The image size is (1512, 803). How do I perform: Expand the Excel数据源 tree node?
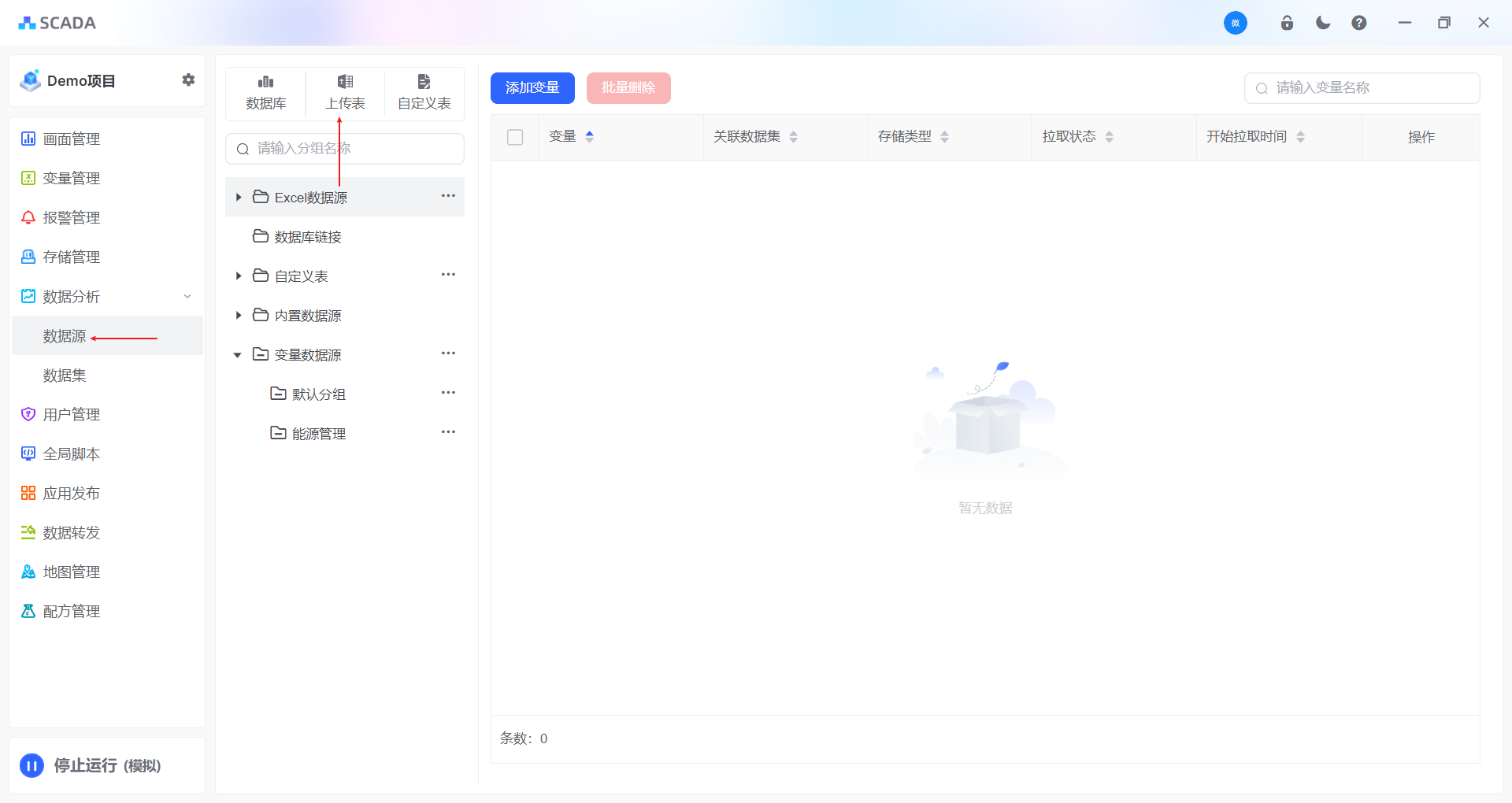[x=239, y=198]
